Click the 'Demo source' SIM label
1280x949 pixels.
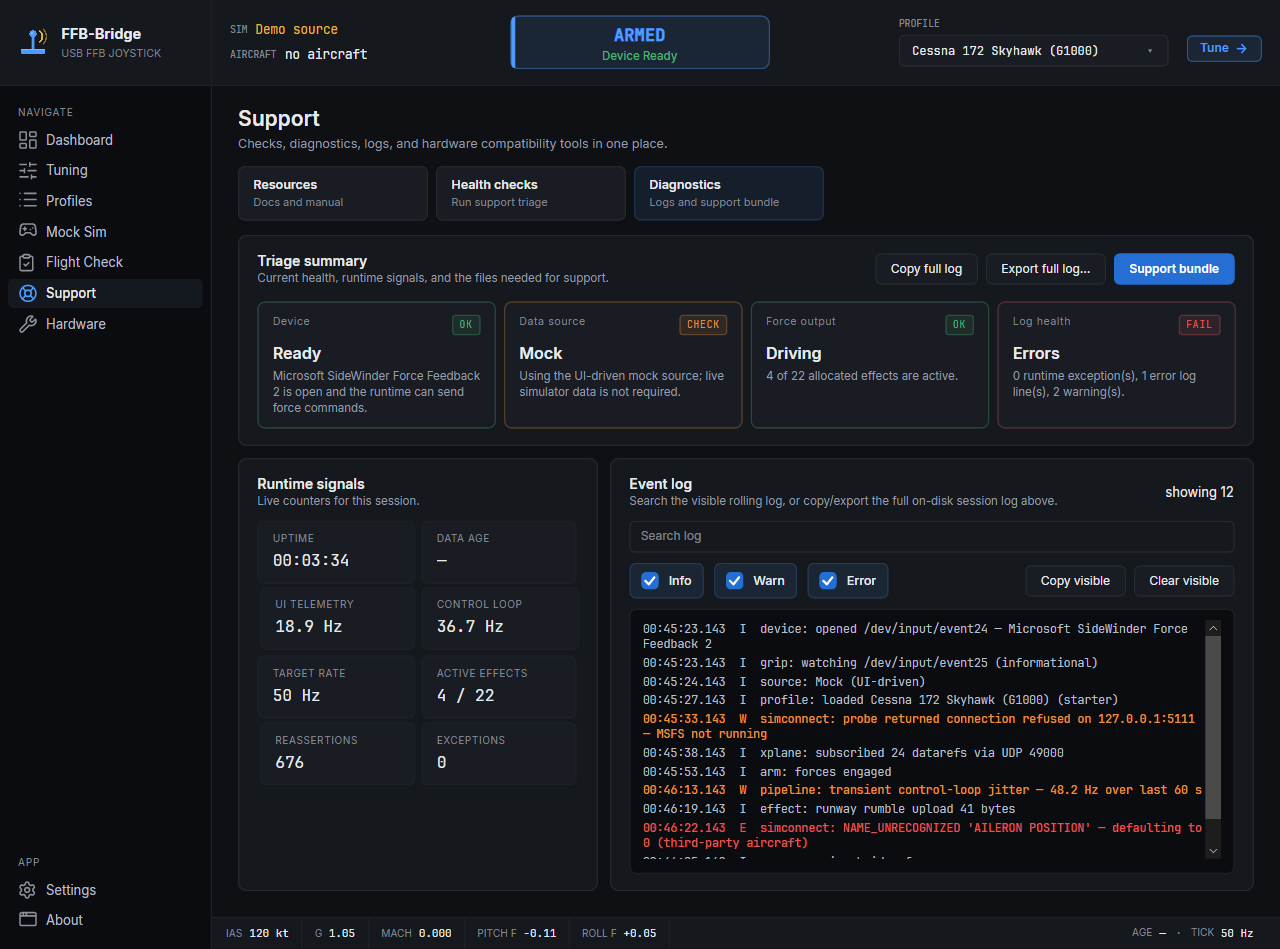coord(296,30)
